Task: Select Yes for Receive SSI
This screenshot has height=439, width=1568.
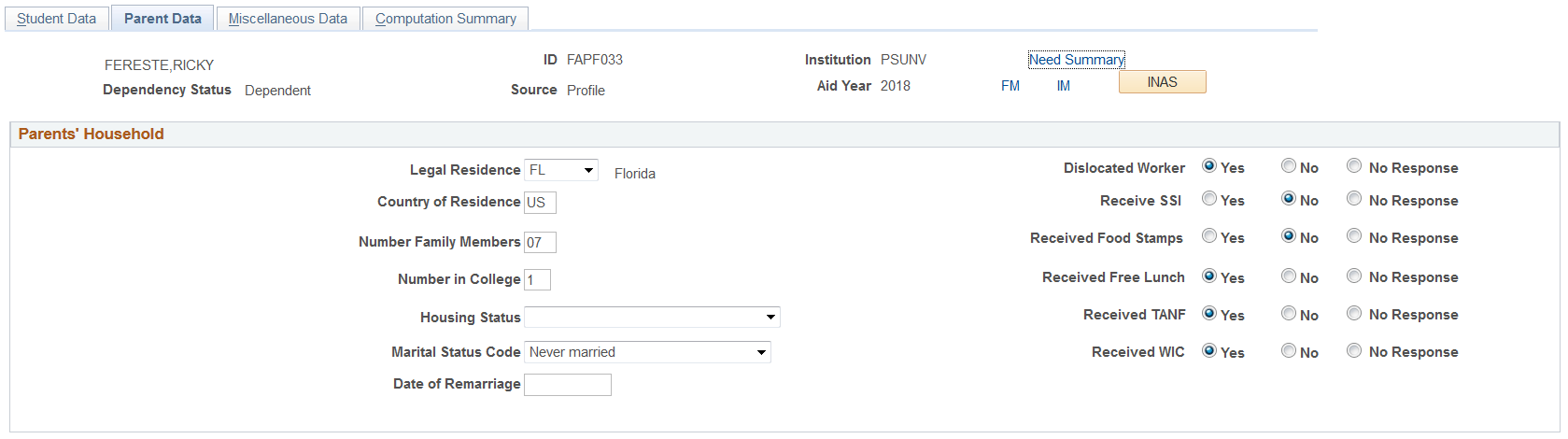Action: [1209, 199]
